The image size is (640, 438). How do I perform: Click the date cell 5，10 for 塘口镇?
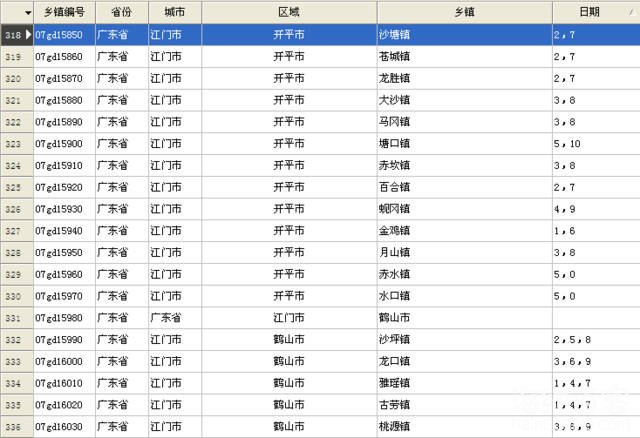(596, 144)
